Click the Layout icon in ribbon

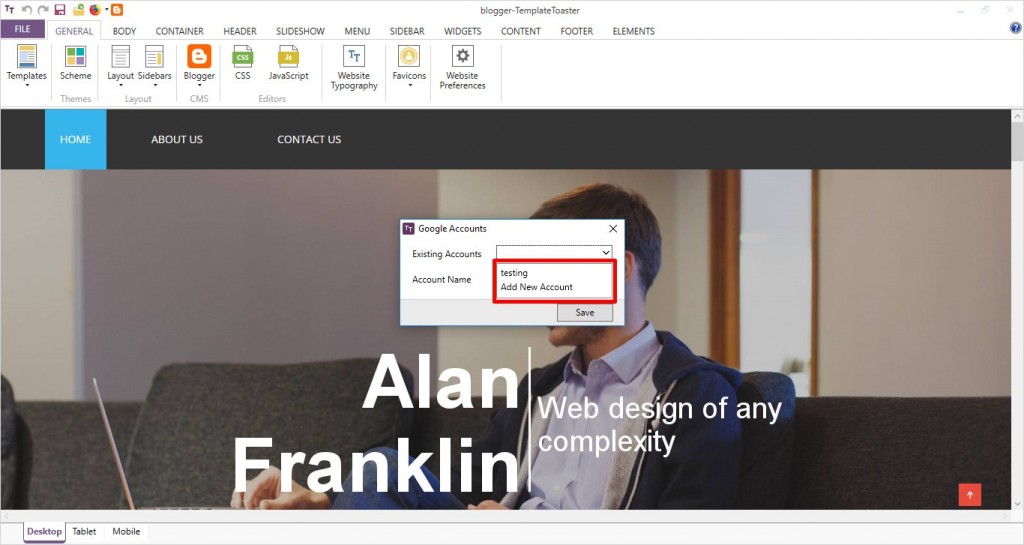(x=121, y=57)
